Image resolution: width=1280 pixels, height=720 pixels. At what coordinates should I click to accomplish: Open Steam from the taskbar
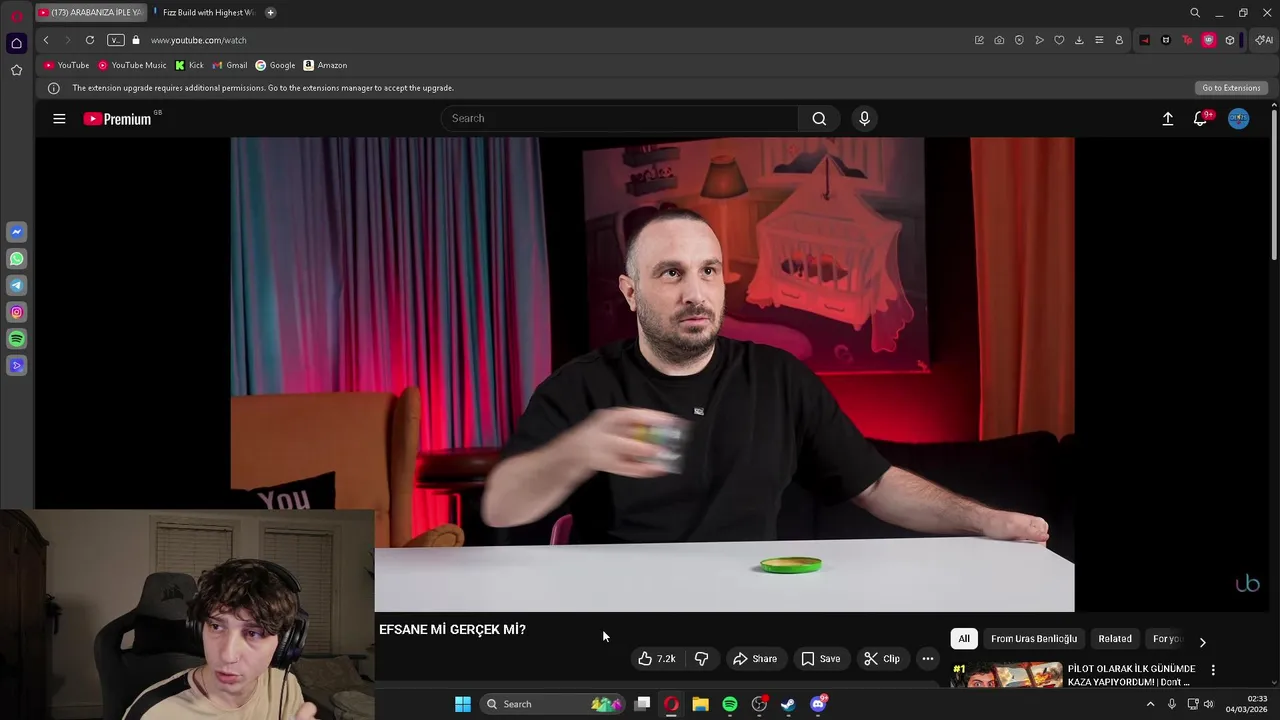tap(788, 704)
